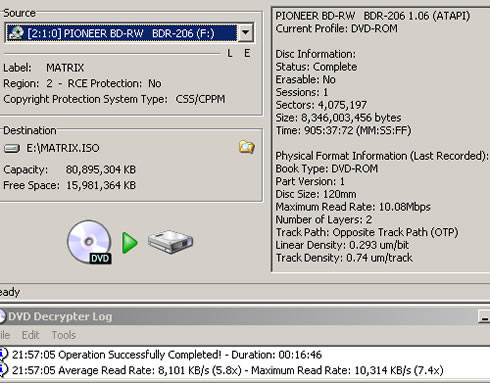Viewport: 490px width, 383px height.
Task: Click the Current Profile: DVD-ROM line
Action: 336,29
